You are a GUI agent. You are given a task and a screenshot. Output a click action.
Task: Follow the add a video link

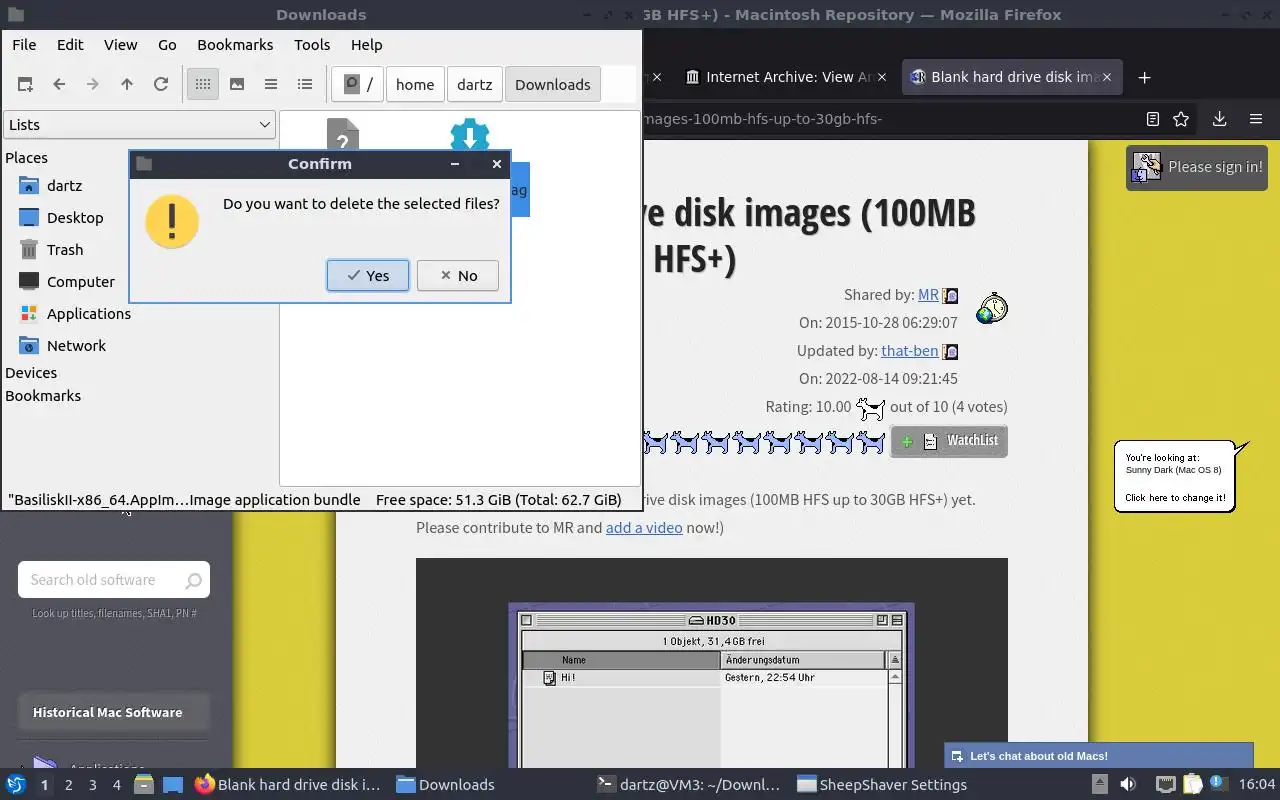point(644,527)
